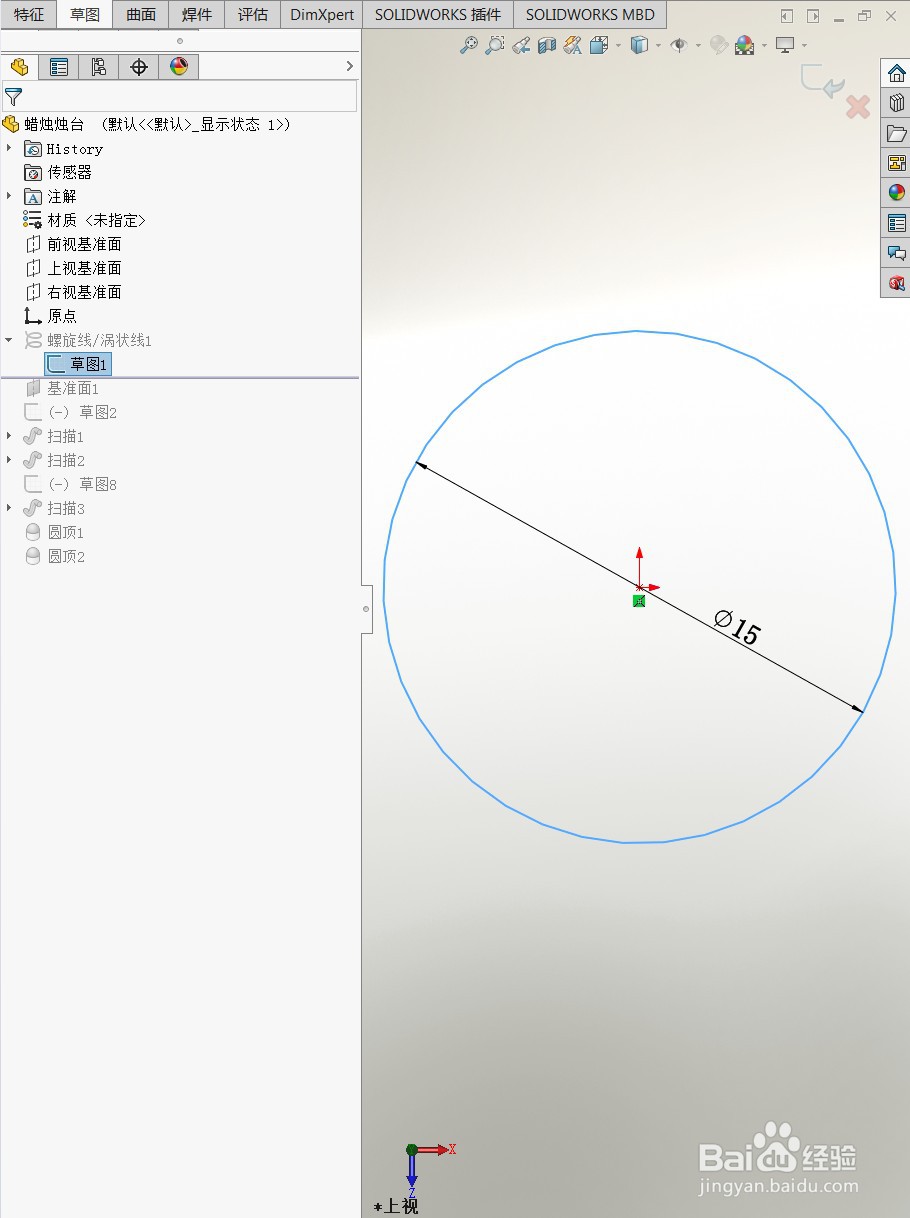Select the 原点 origin item

click(50, 316)
